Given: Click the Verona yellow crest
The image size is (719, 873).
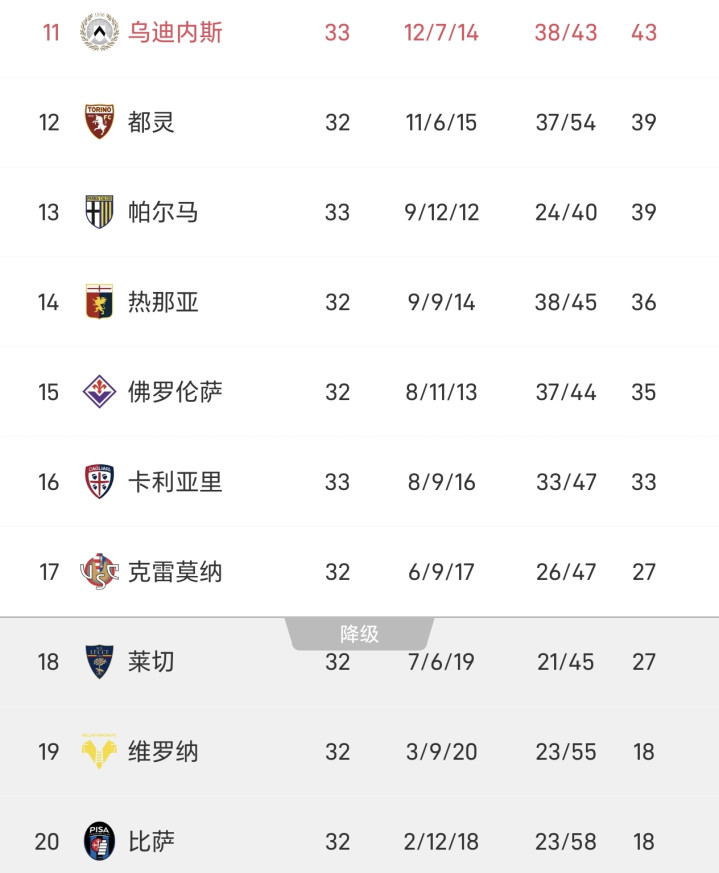Looking at the screenshot, I should pos(99,751).
